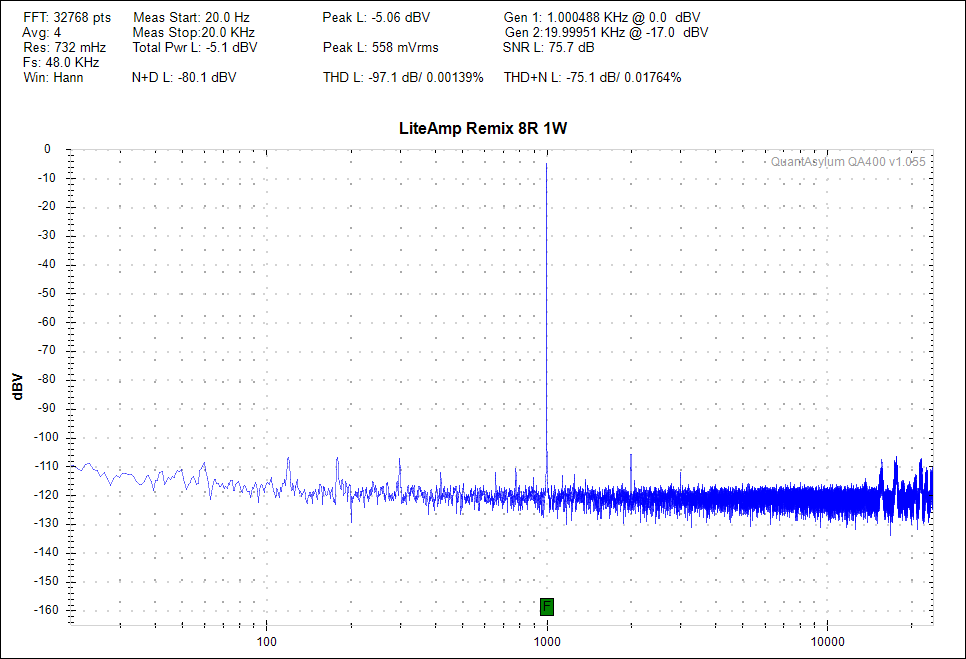
Task: Click the -80 y-axis tick label
Action: pyautogui.click(x=47, y=379)
